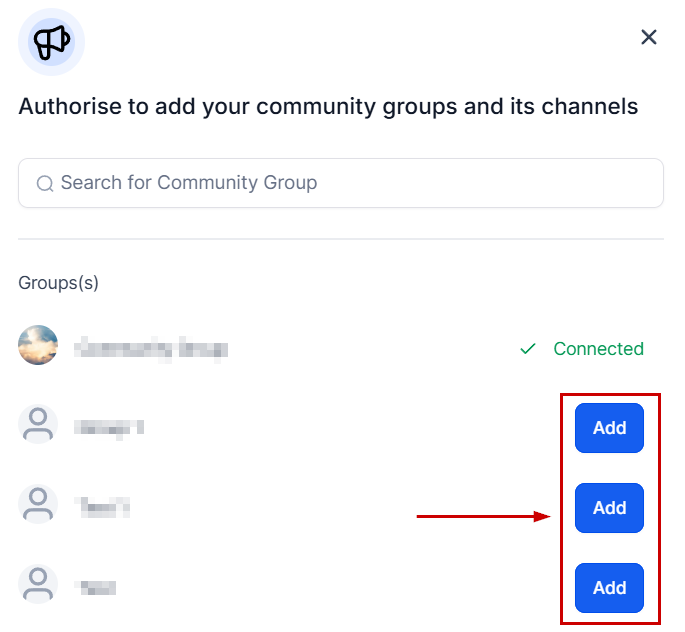Click the divider line below the search field
Viewport: 685px width, 632px height.
pyautogui.click(x=341, y=239)
